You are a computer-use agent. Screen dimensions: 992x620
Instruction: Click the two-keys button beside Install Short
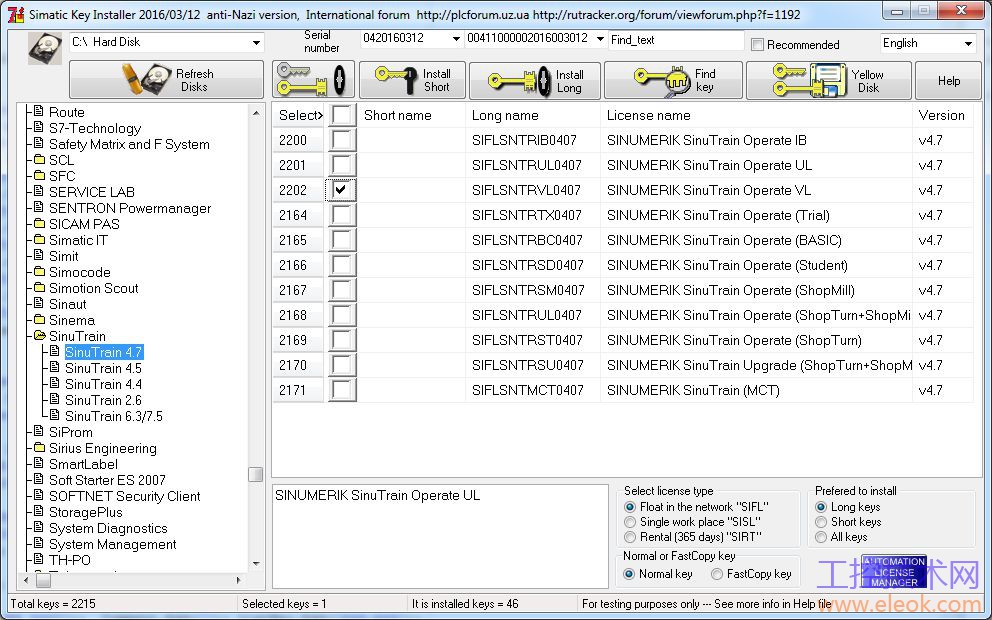pos(314,80)
